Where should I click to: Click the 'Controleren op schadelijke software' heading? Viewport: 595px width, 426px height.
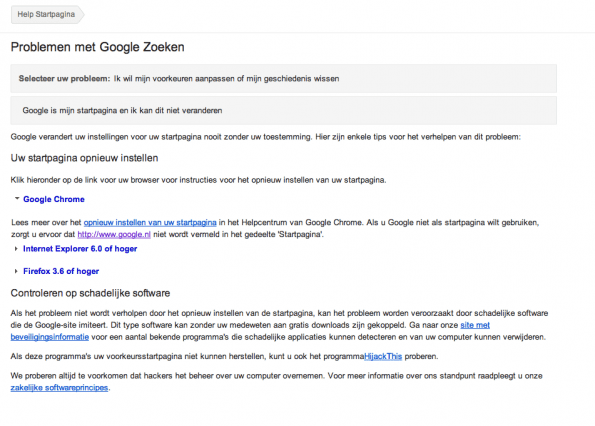point(90,293)
